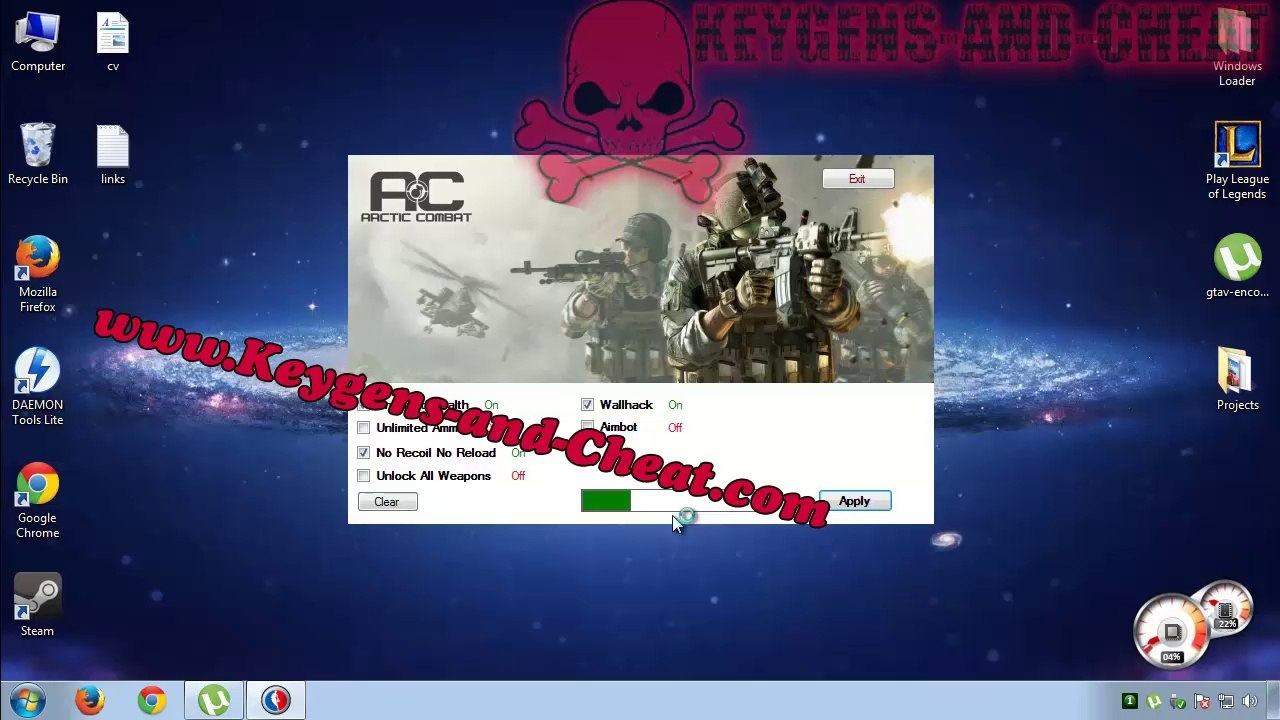1280x720 pixels.
Task: Open the Computer desktop icon
Action: click(x=38, y=42)
